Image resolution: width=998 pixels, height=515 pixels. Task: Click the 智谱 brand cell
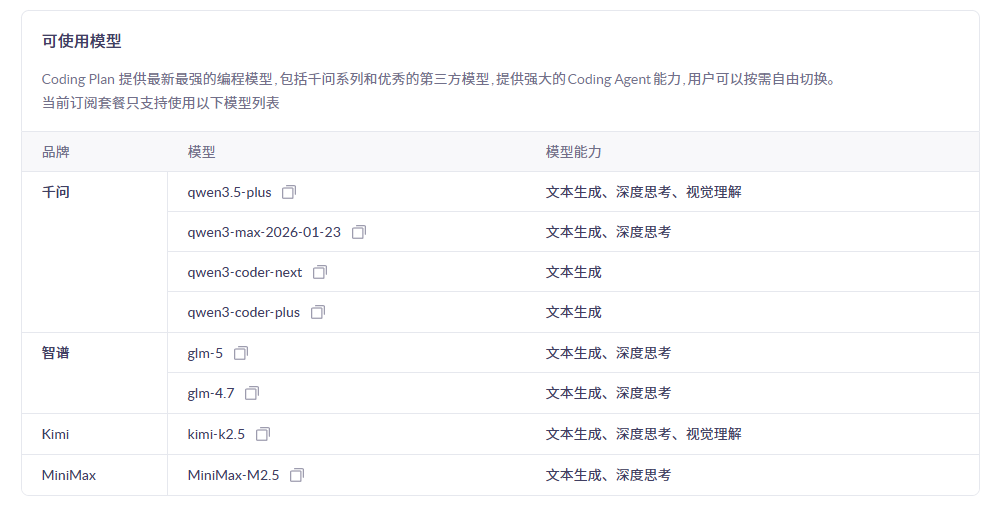click(56, 353)
